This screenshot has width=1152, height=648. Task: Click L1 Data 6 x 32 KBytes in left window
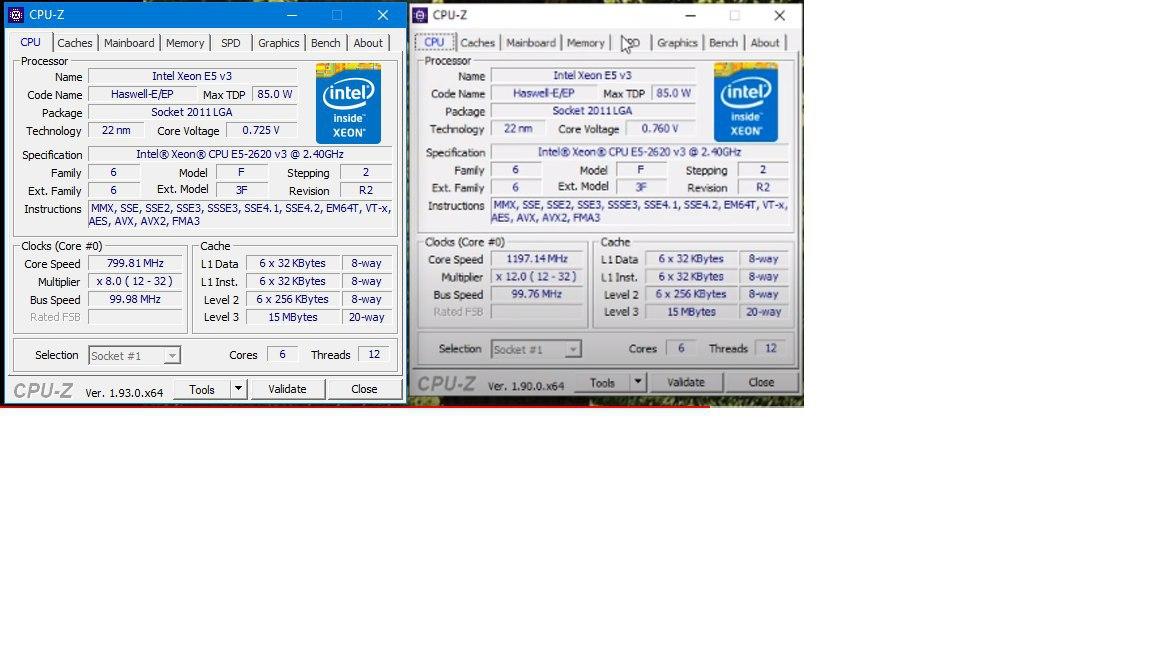pyautogui.click(x=293, y=263)
